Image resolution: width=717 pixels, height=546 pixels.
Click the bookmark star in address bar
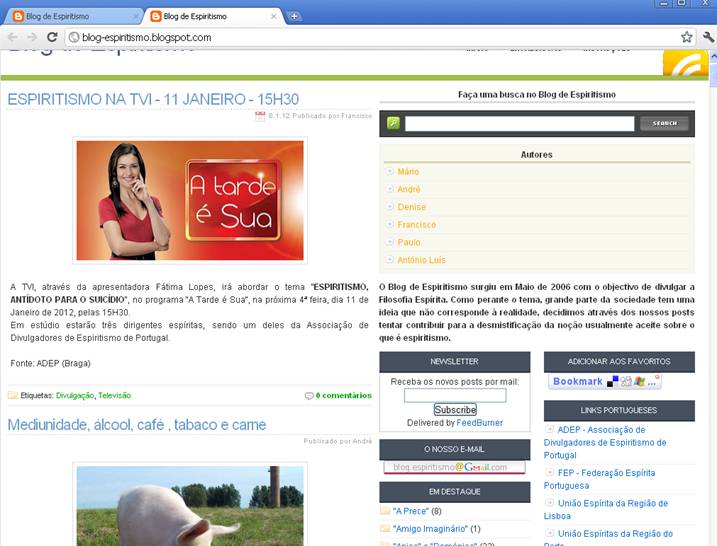click(x=686, y=37)
